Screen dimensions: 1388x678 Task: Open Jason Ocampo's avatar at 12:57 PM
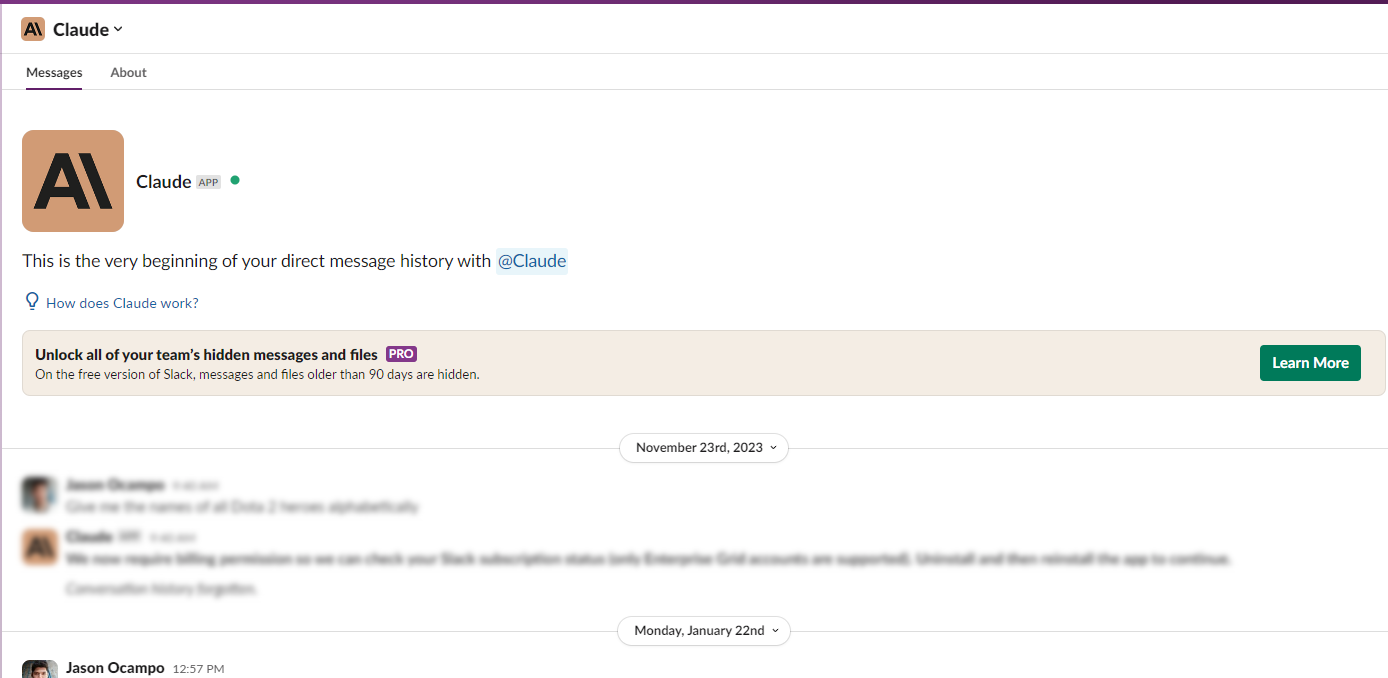tap(40, 669)
